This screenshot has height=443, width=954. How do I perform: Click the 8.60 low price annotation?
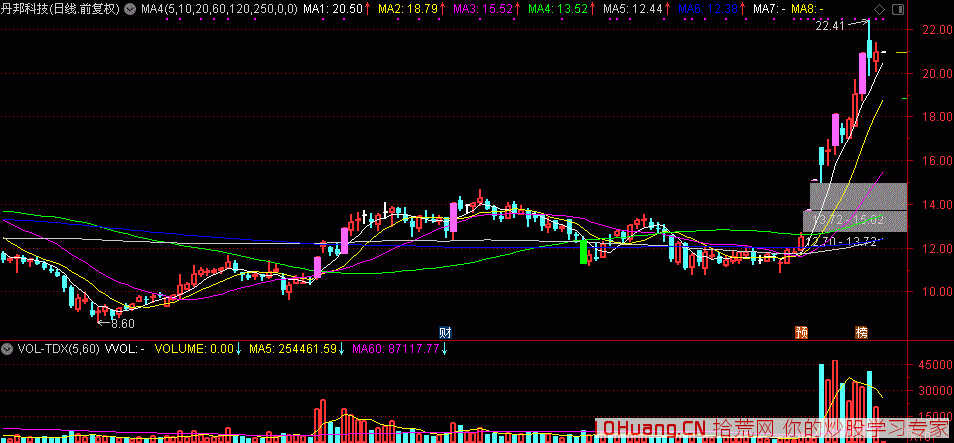pyautogui.click(x=123, y=324)
